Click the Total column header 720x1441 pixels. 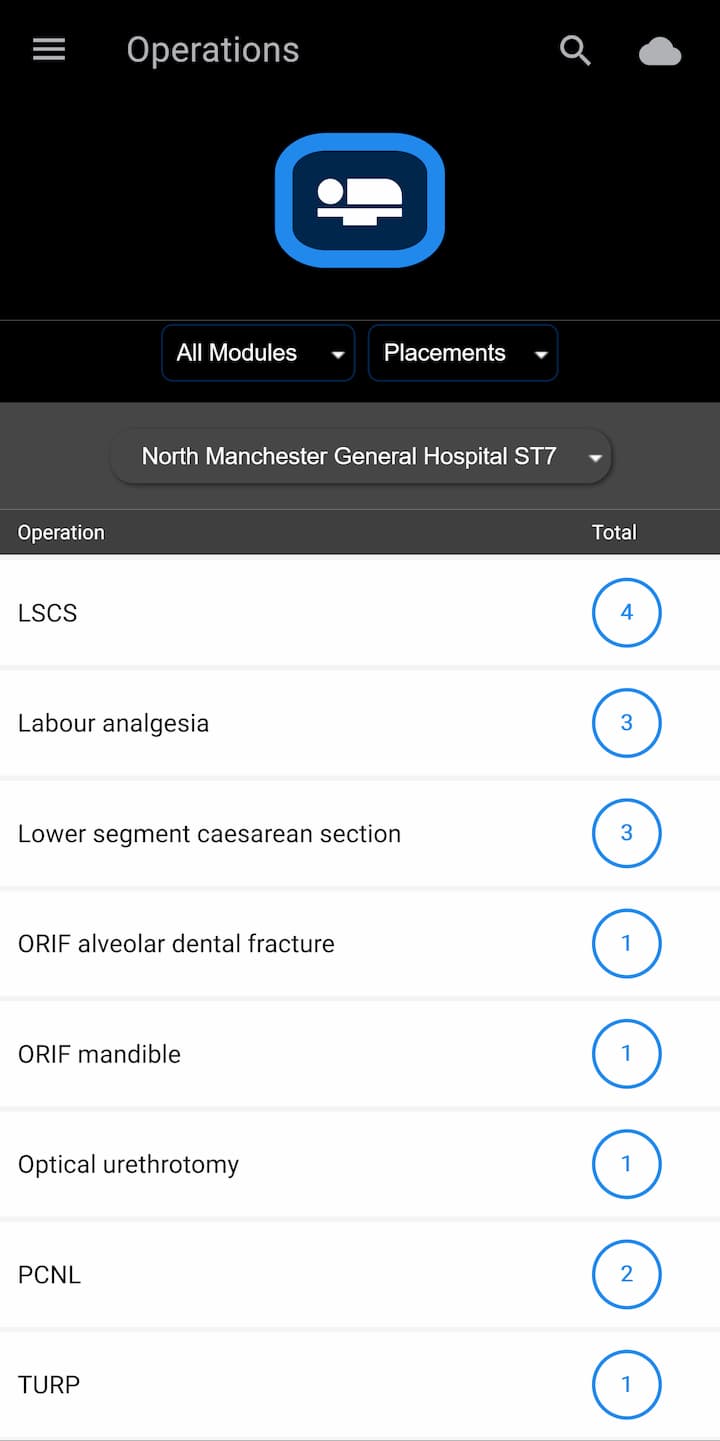613,532
